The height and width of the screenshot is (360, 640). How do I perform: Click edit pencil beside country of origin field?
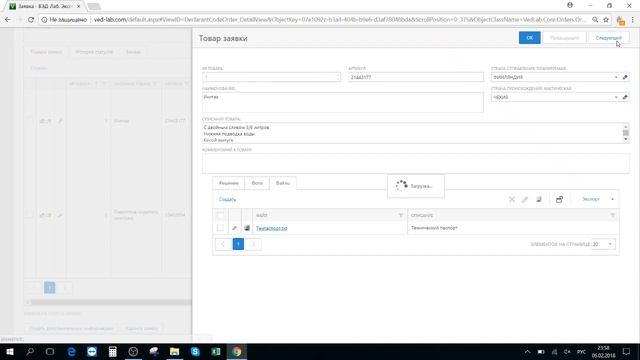625,97
